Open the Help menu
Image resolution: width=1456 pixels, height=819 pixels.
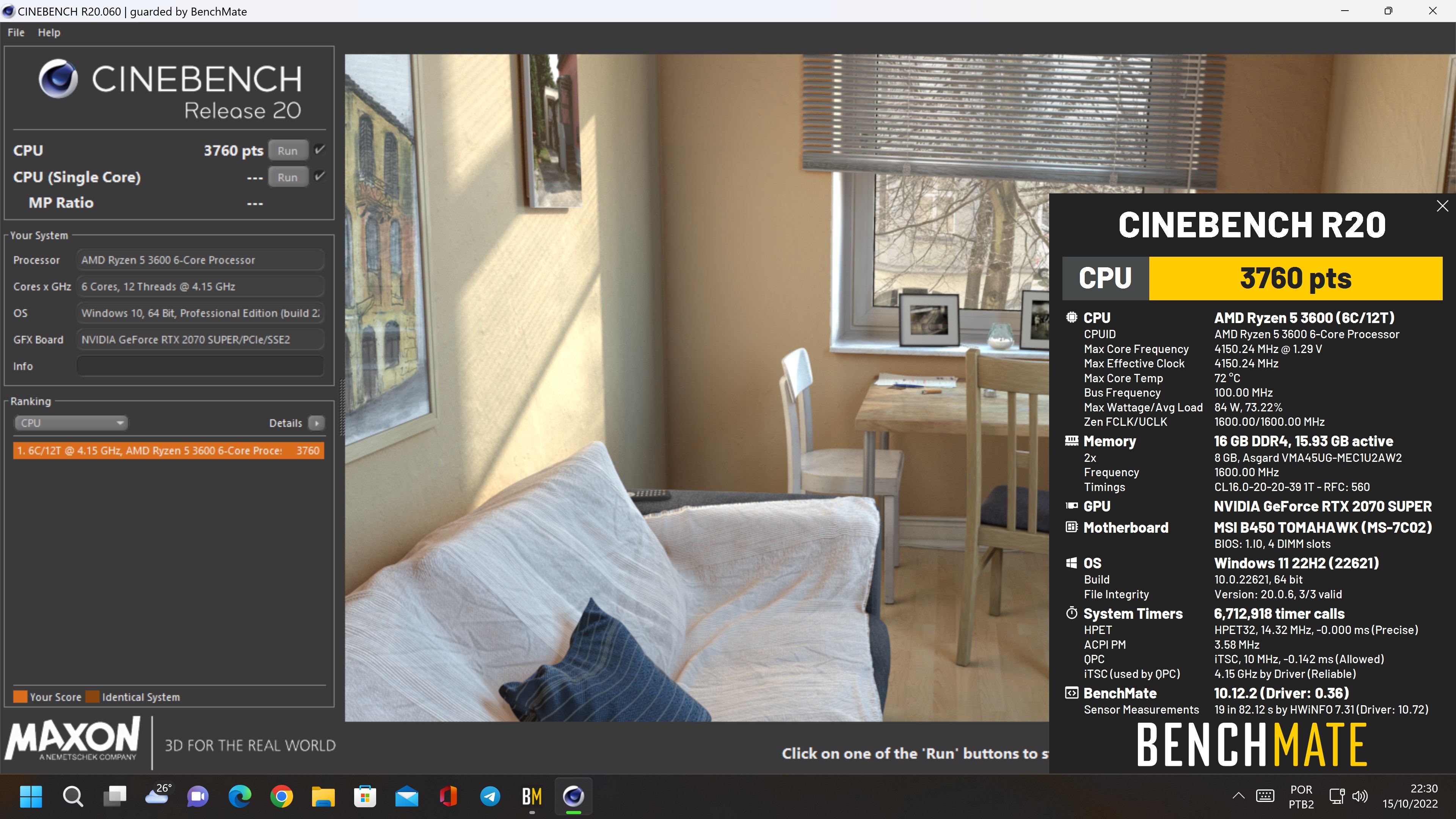pos(49,33)
